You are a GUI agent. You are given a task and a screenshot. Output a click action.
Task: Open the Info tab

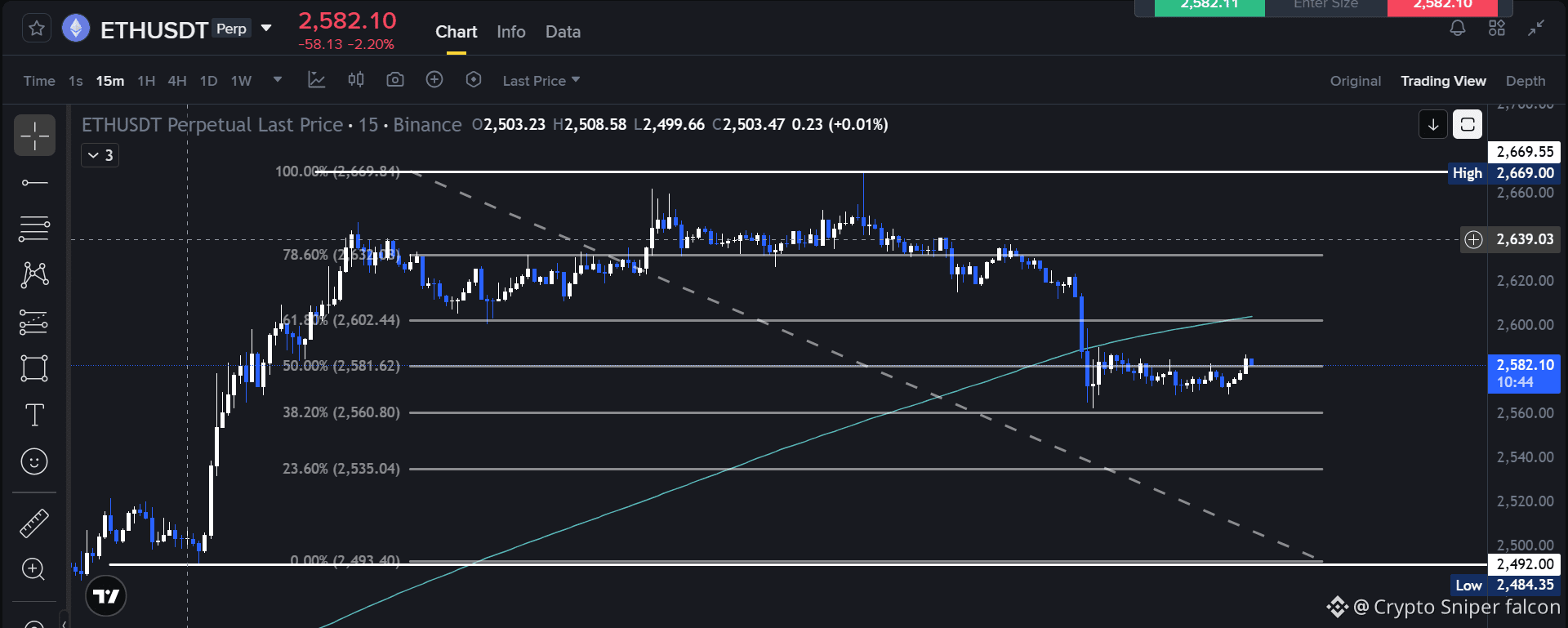tap(511, 32)
